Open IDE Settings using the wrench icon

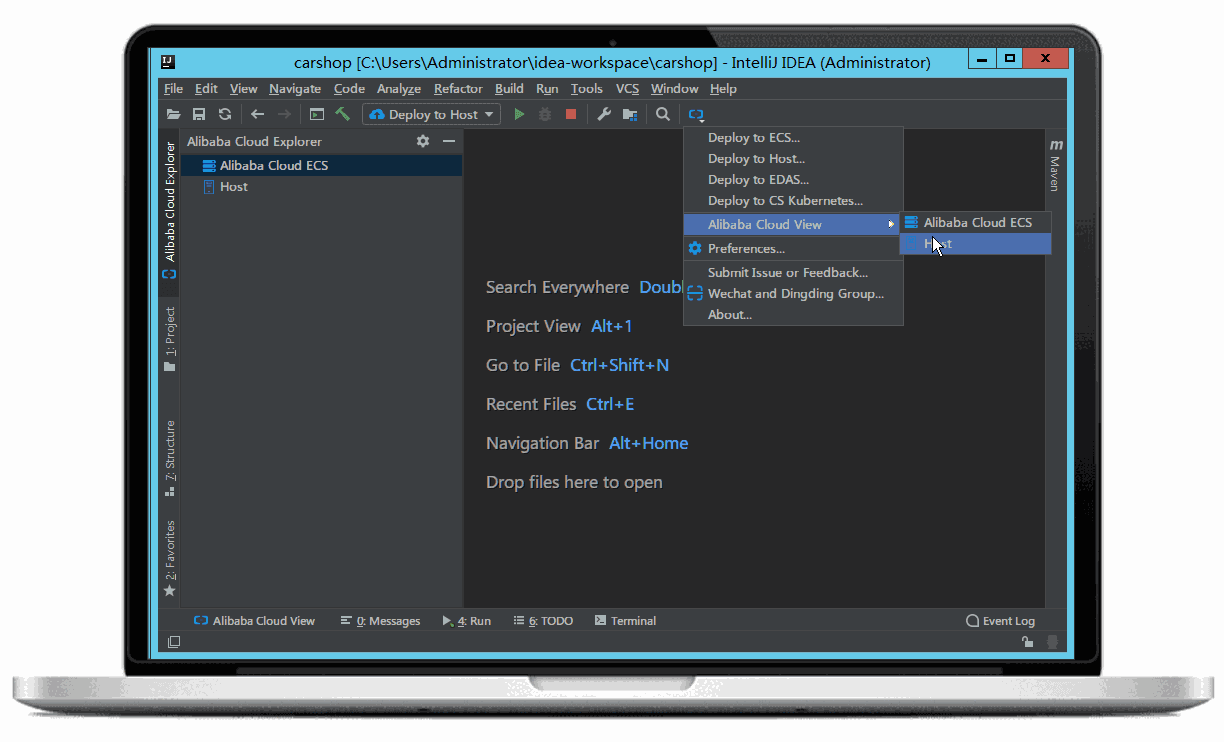tap(603, 114)
